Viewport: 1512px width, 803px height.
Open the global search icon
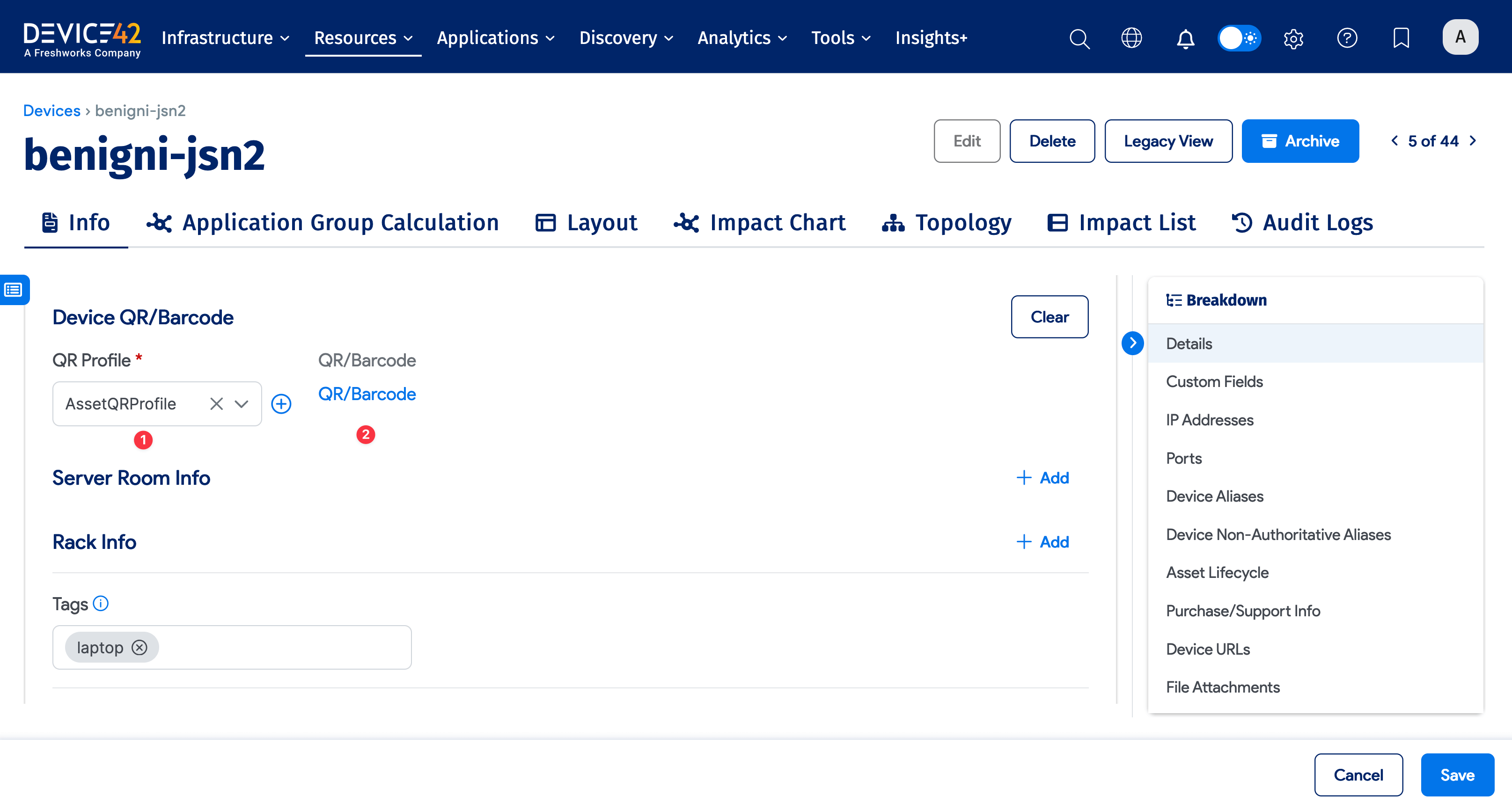coord(1079,39)
